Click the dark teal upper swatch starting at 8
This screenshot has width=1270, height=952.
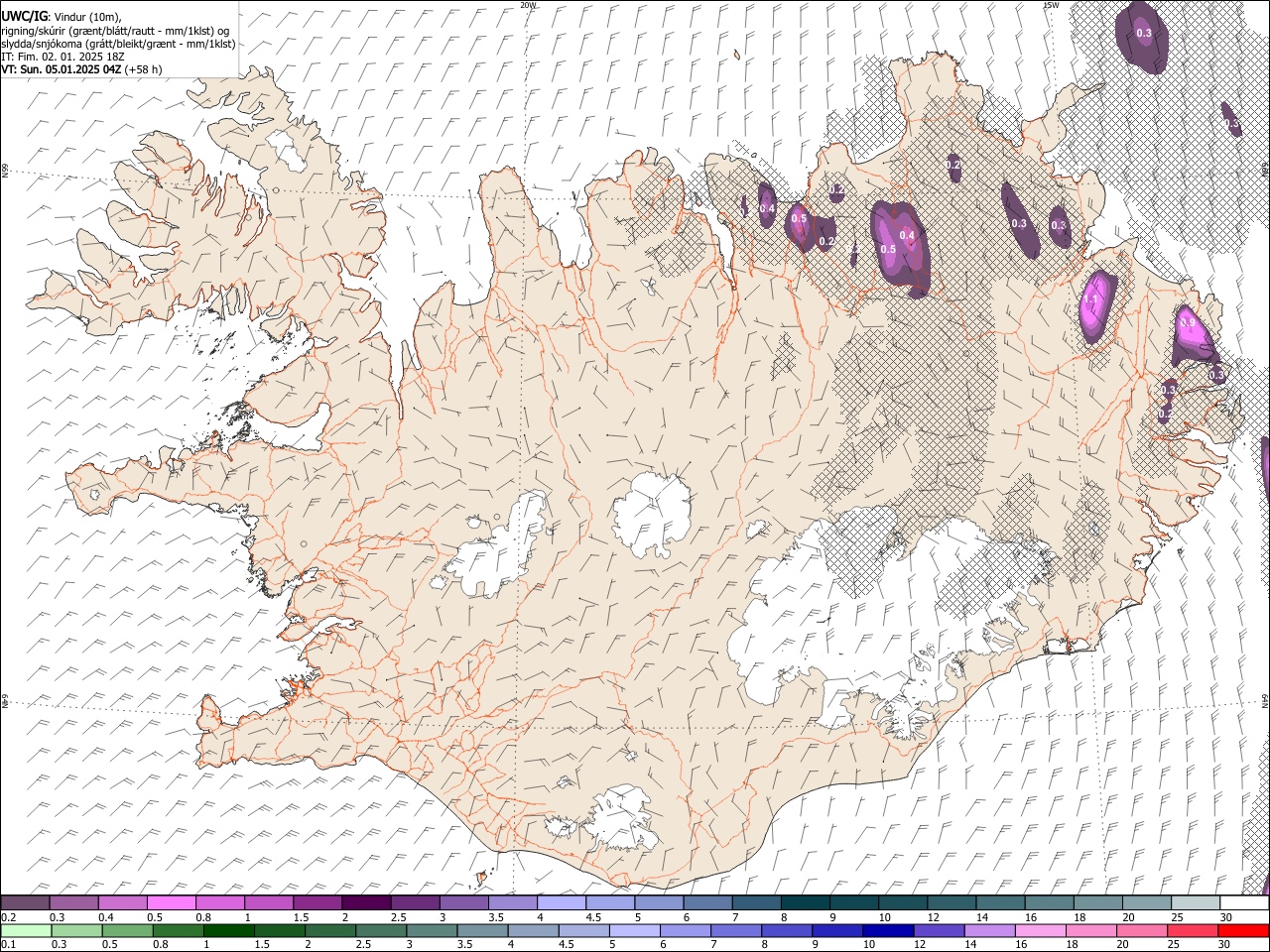pos(805,902)
